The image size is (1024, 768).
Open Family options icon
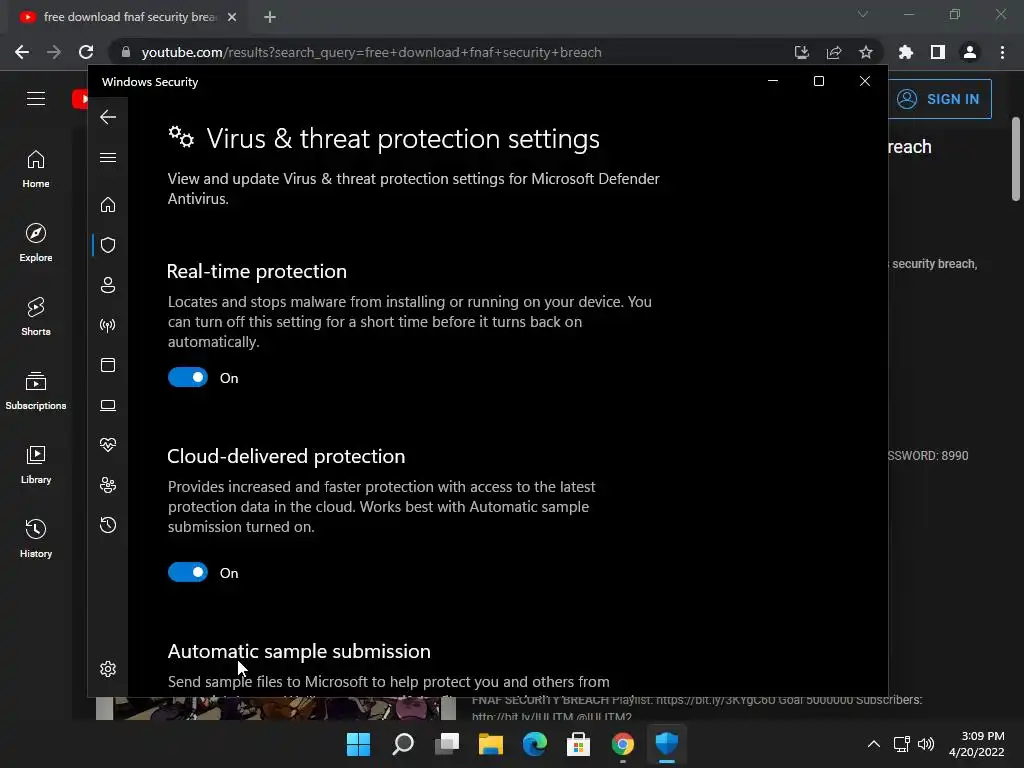click(108, 485)
